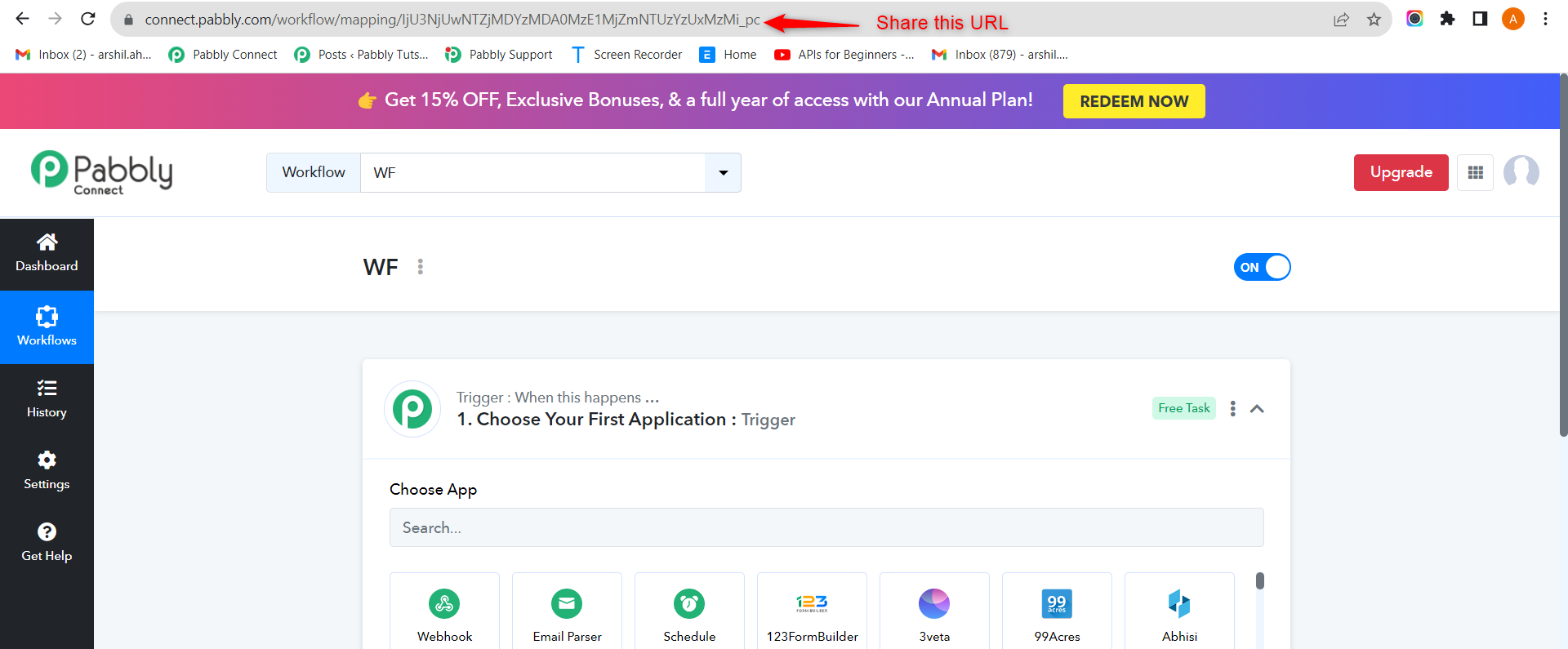
Task: Open Screen Recorder bookmark
Action: [x=626, y=55]
